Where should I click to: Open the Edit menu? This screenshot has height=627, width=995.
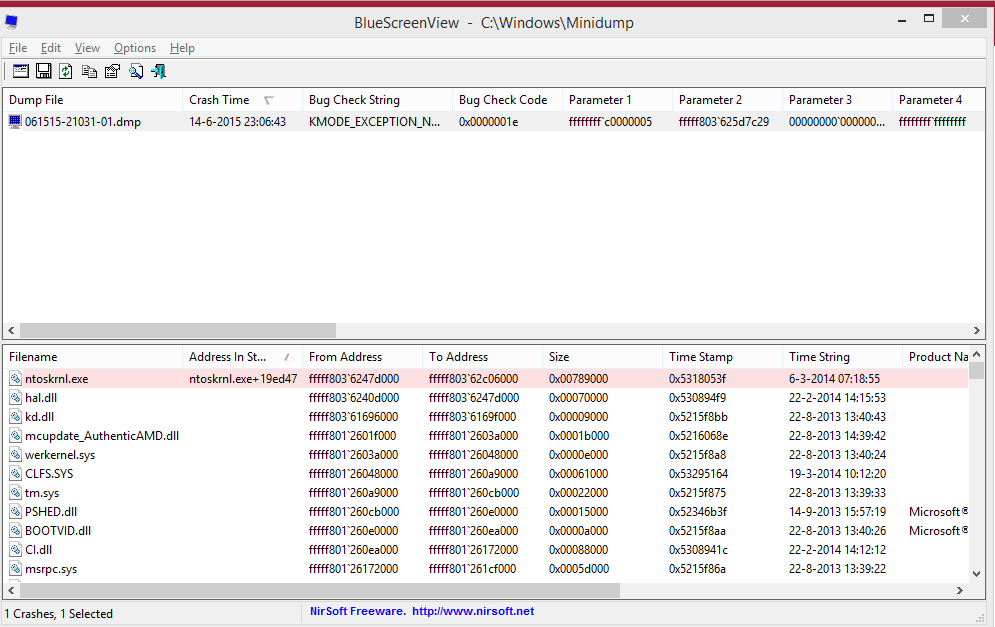click(51, 48)
